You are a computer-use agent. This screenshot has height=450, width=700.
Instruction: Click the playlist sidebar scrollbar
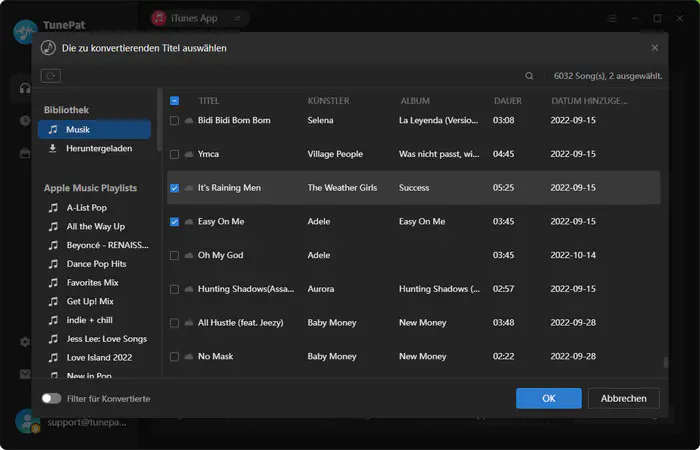[159, 119]
